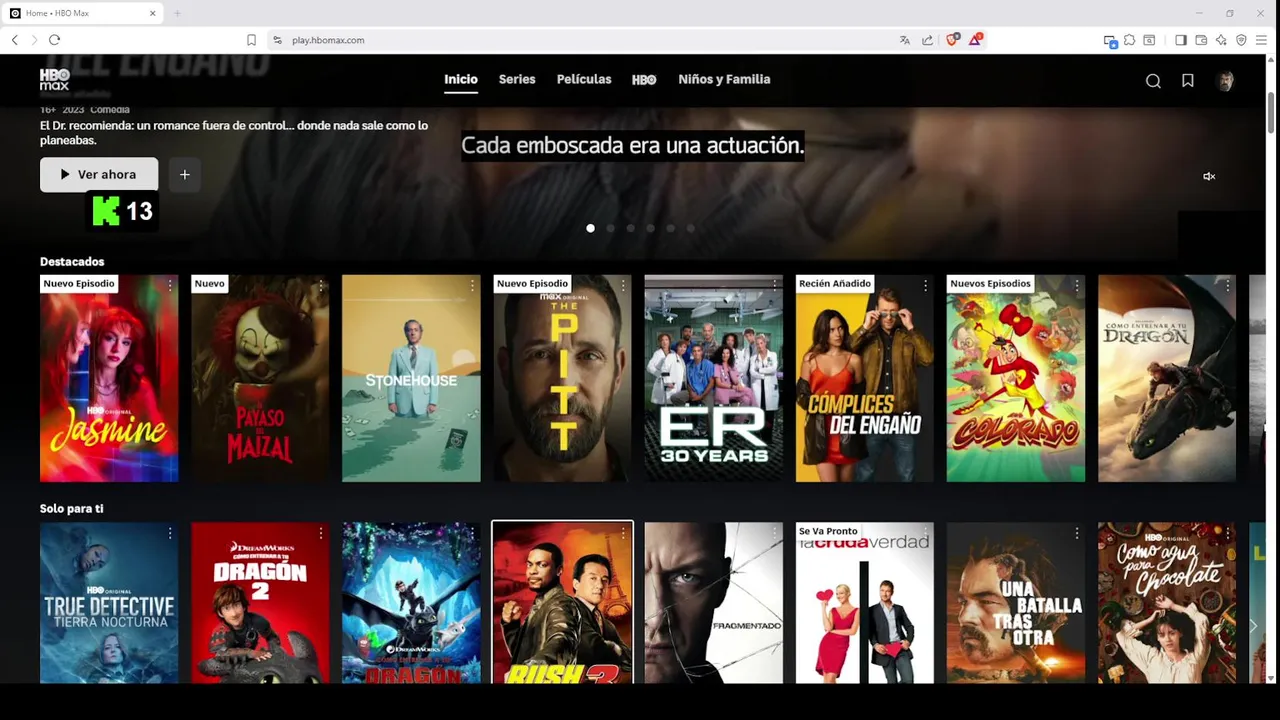This screenshot has width=1280, height=720.
Task: Toggle the browser sidebar panel
Action: (x=1181, y=40)
